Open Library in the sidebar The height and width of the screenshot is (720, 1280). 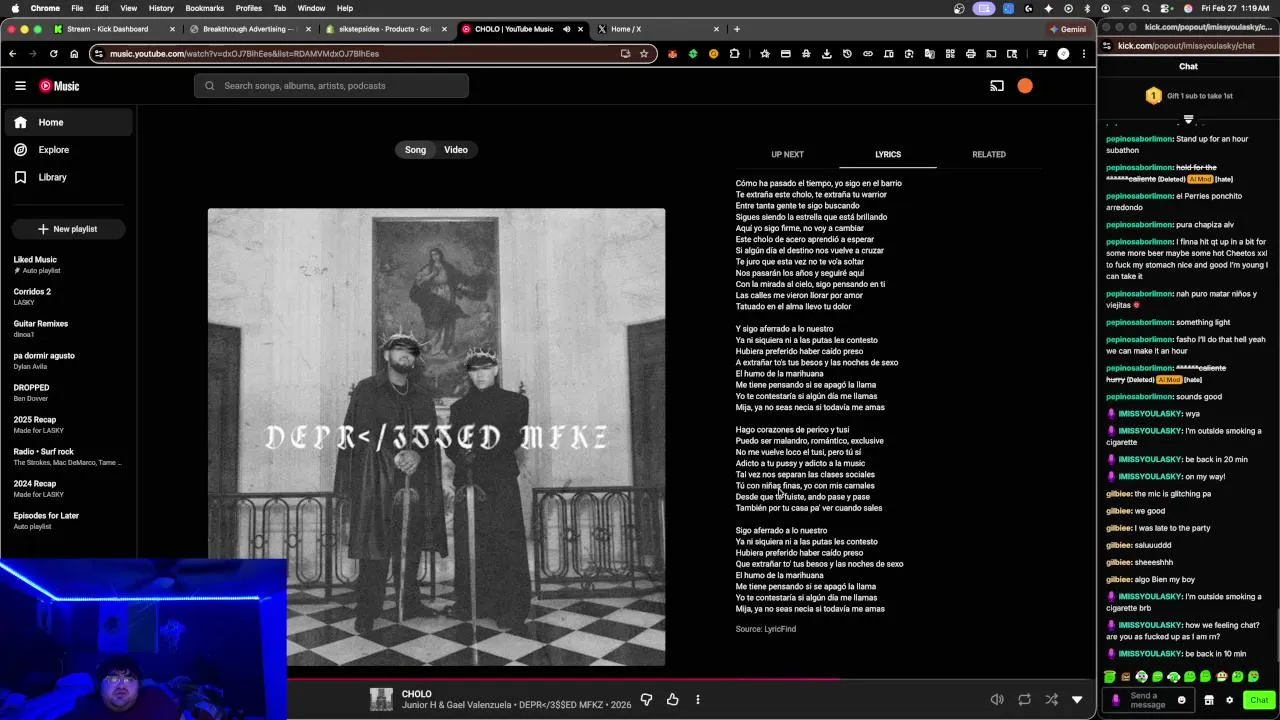(69, 177)
